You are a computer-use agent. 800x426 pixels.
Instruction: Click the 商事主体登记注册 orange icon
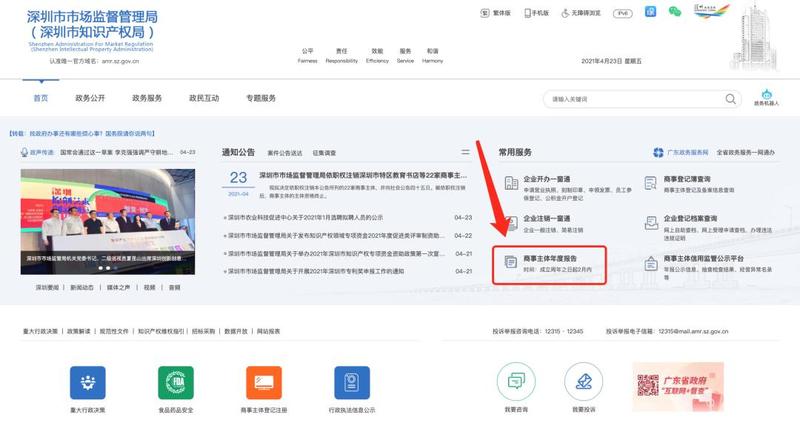point(264,383)
